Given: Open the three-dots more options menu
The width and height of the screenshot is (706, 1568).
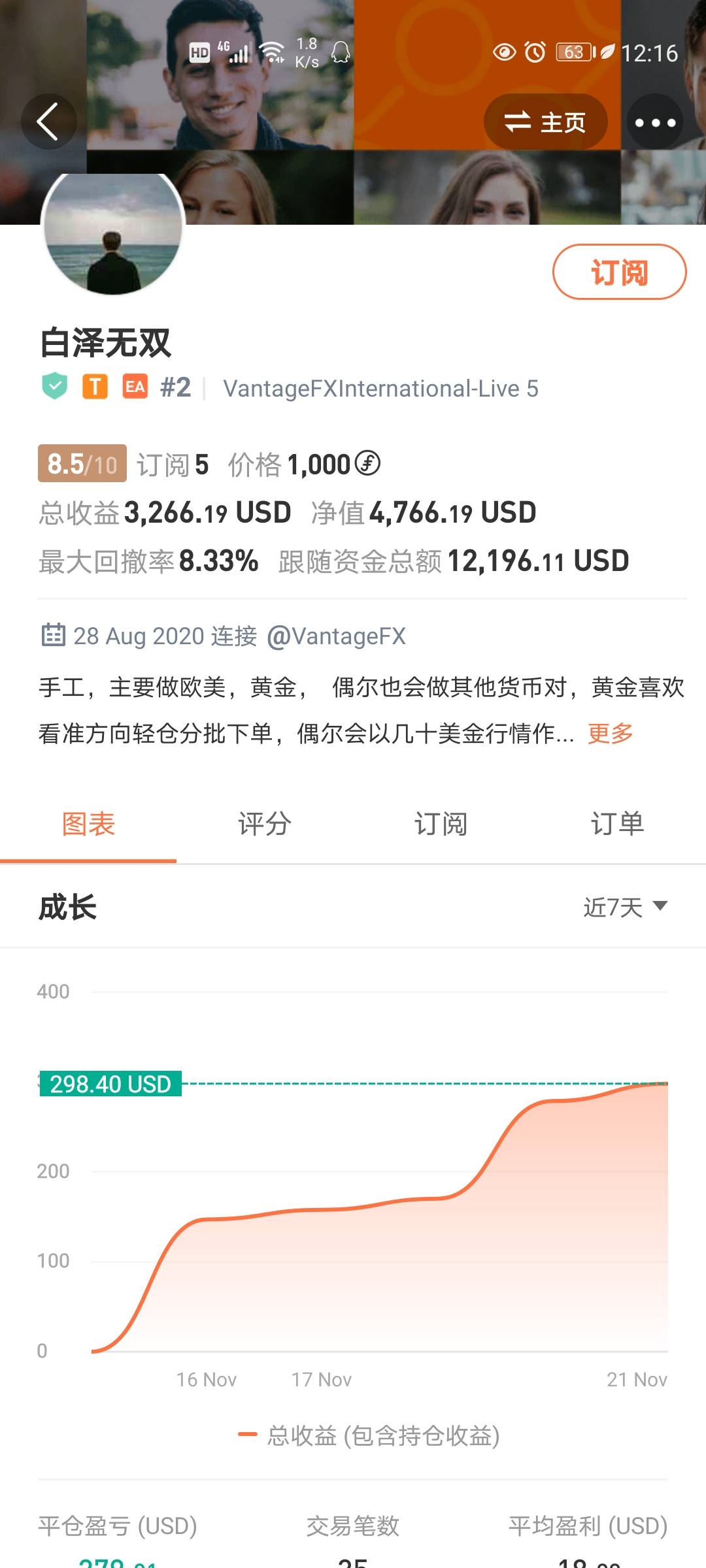Looking at the screenshot, I should 655,122.
